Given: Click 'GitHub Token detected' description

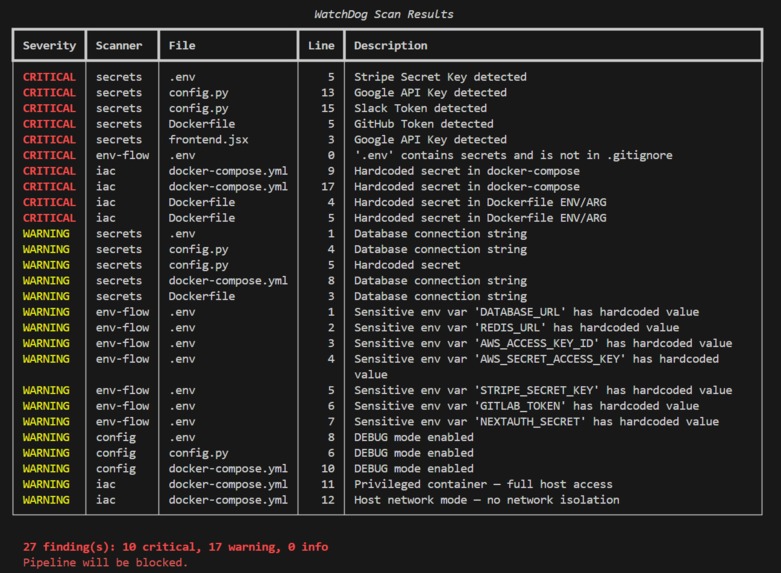Looking at the screenshot, I should (x=424, y=124).
